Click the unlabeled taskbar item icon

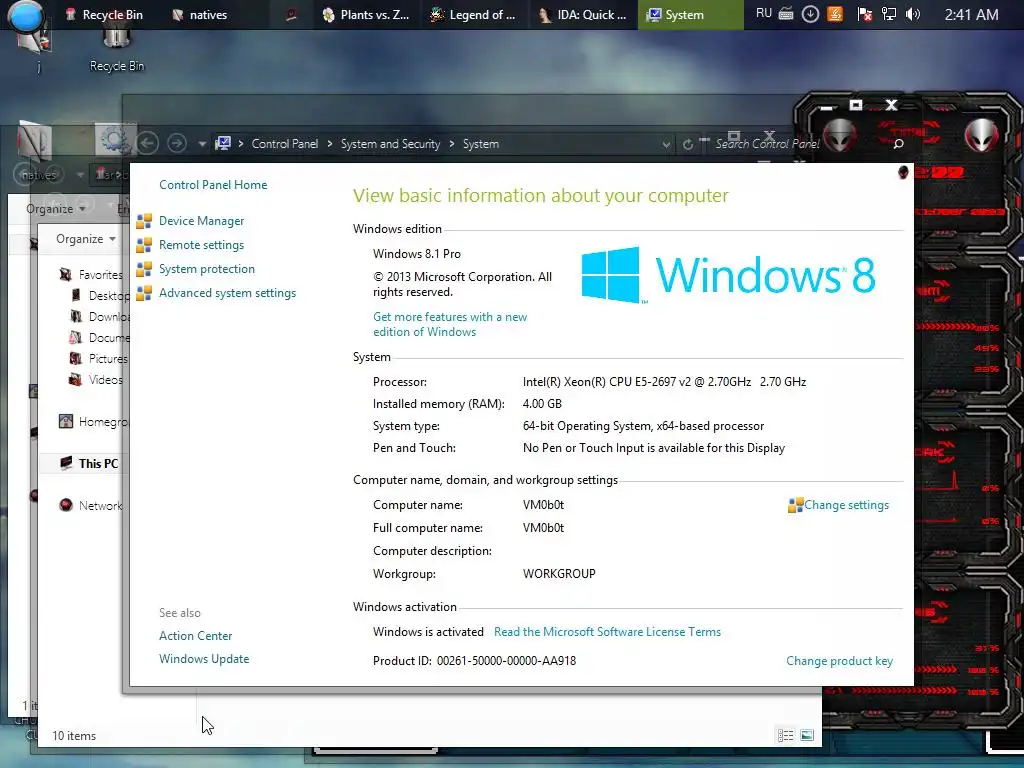pos(291,14)
